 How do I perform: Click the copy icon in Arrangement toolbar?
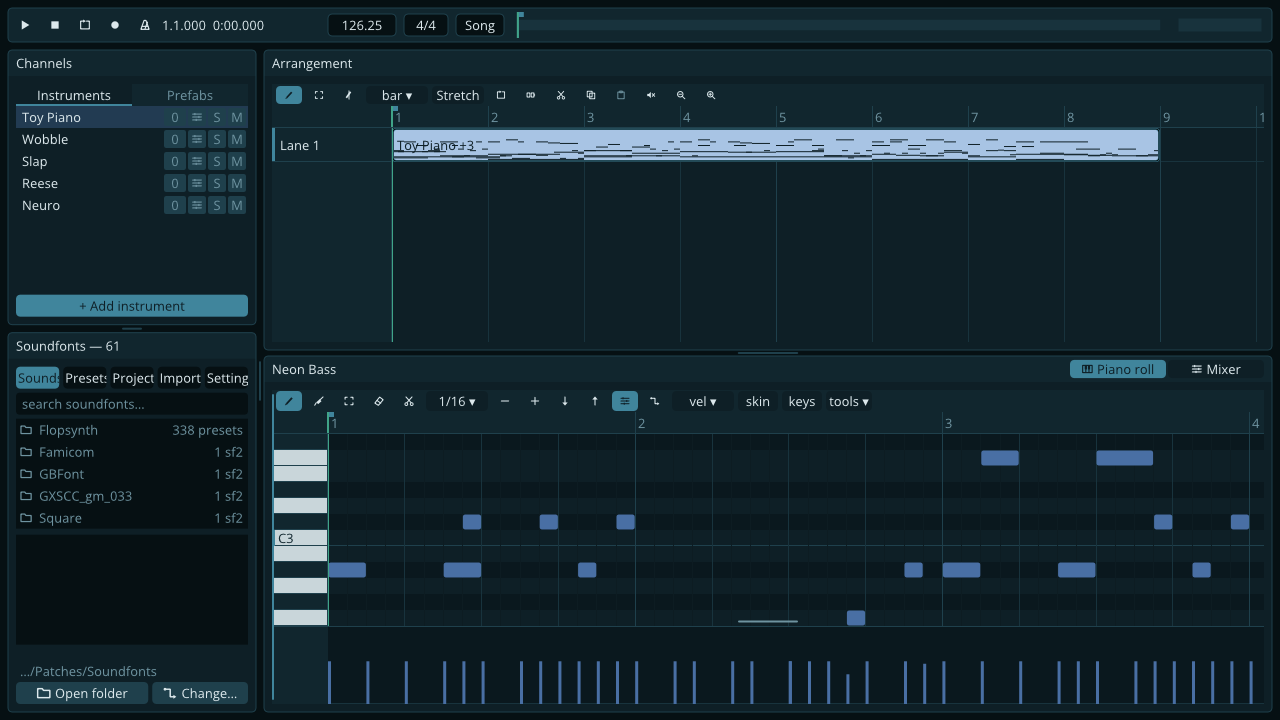click(591, 95)
